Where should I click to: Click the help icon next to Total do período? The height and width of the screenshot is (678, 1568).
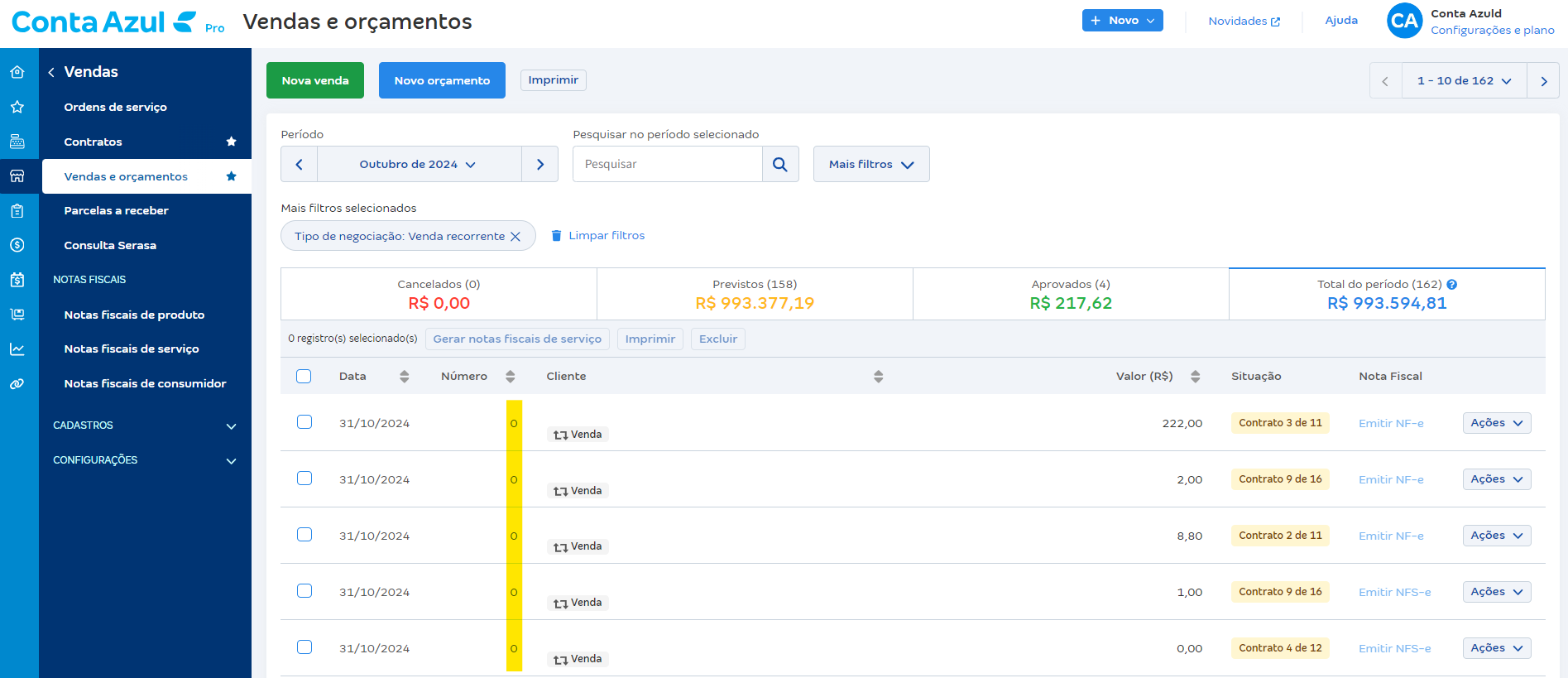tap(1452, 285)
